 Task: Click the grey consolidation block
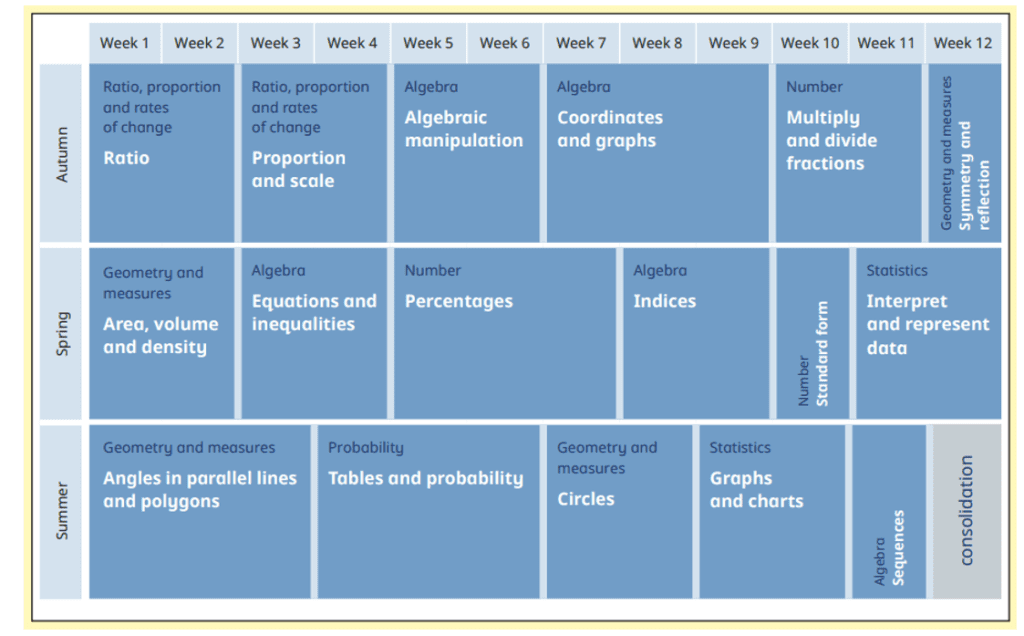click(x=966, y=511)
